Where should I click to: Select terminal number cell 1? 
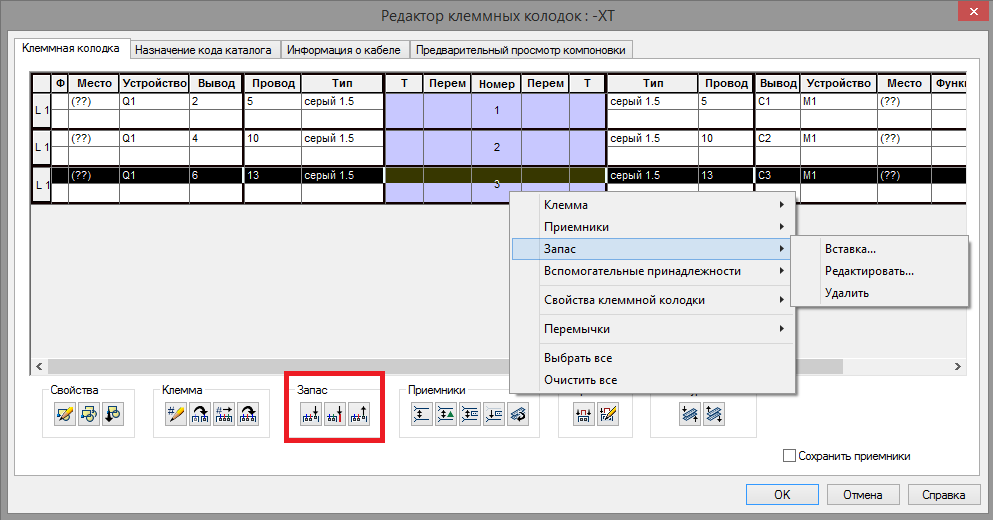coord(496,110)
